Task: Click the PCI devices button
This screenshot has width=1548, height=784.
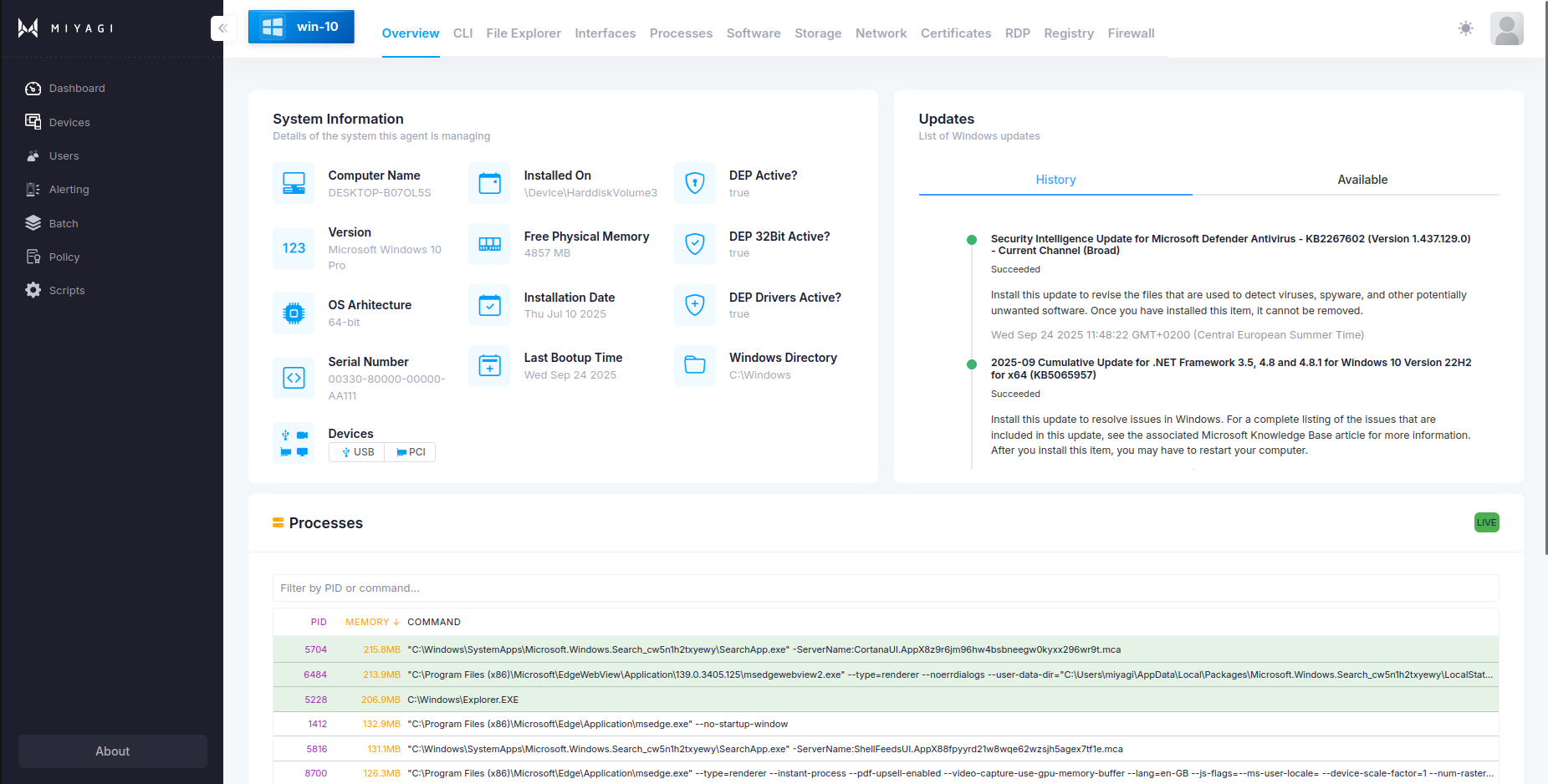Action: (x=411, y=452)
